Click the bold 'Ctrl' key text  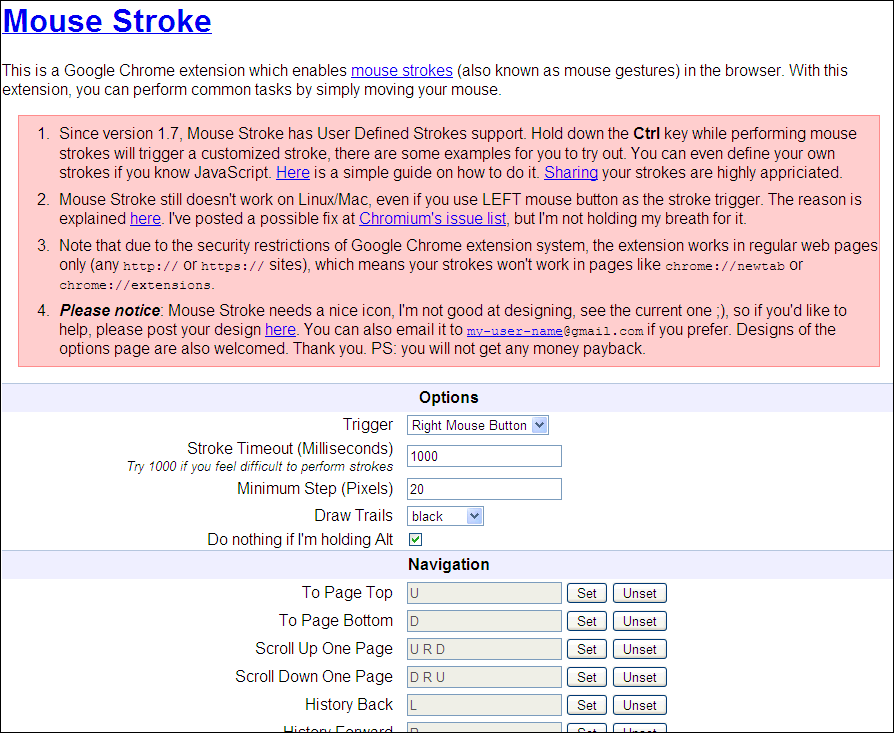click(x=647, y=134)
